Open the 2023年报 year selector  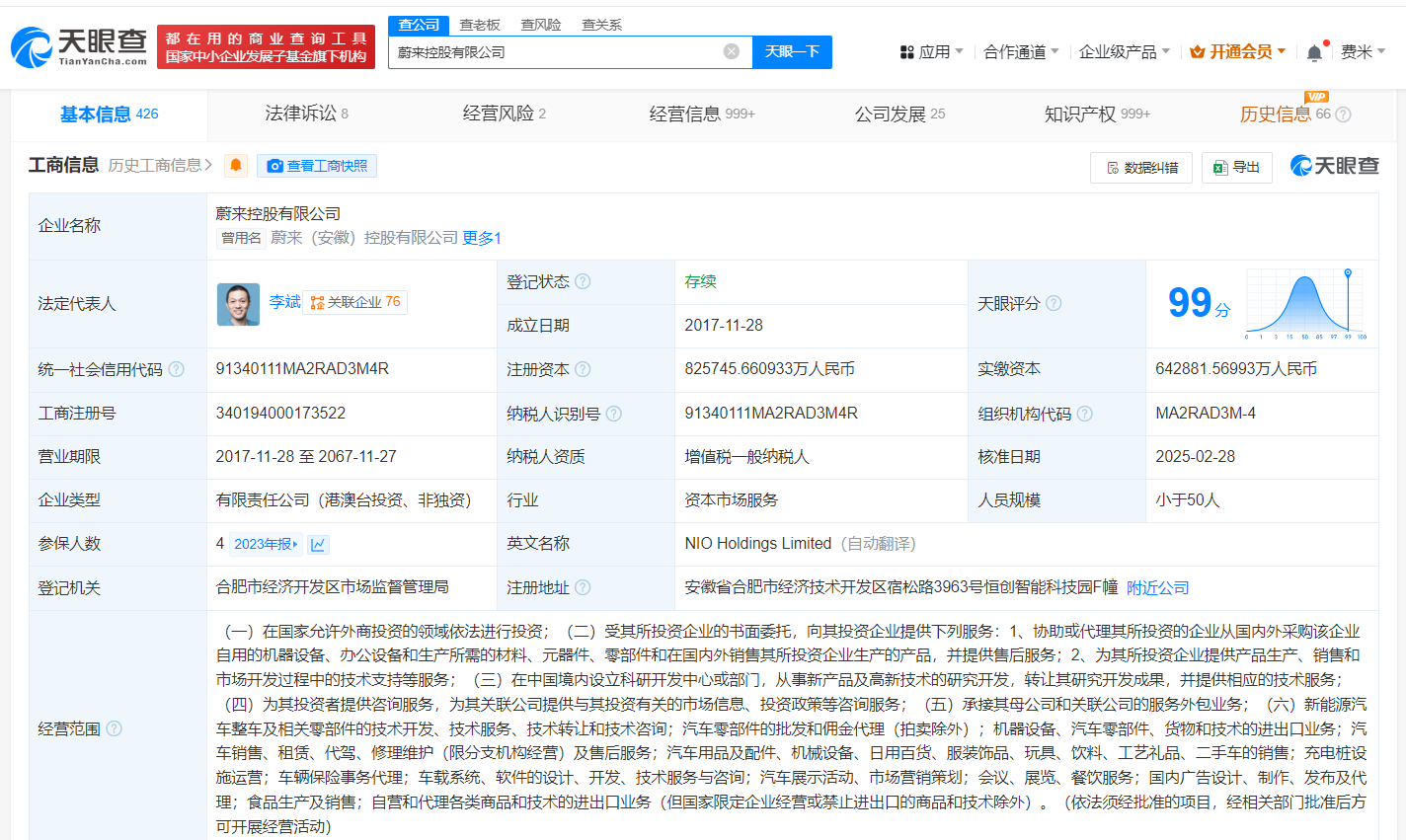266,544
